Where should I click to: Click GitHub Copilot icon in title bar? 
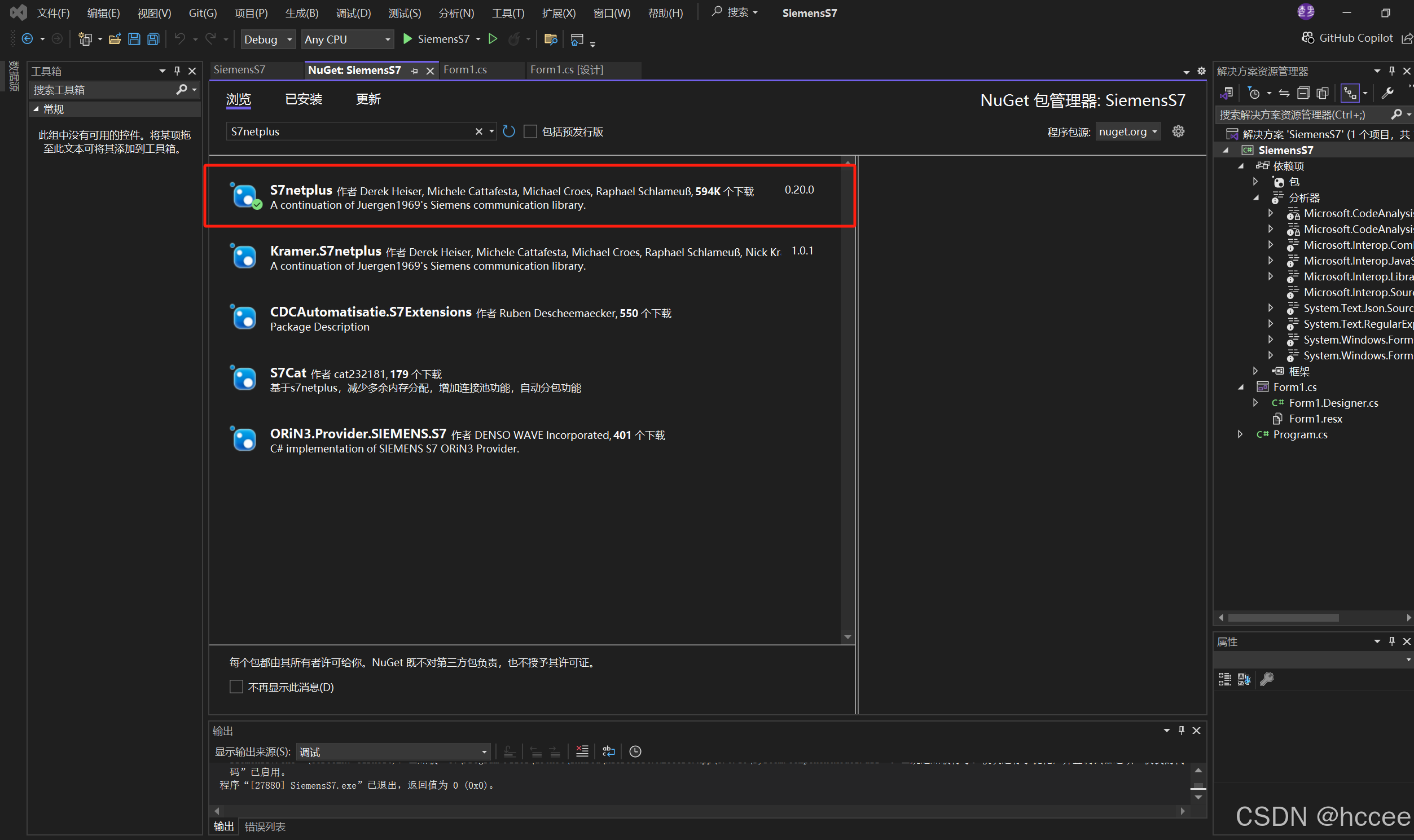pos(1307,38)
